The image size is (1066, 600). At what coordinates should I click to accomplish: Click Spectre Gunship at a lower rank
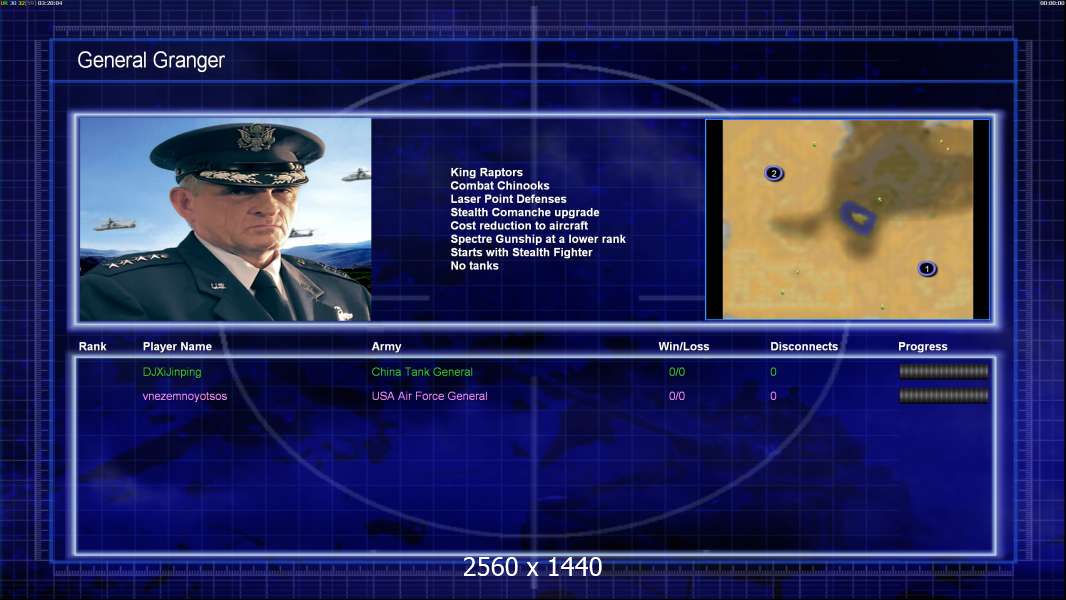pyautogui.click(x=538, y=239)
